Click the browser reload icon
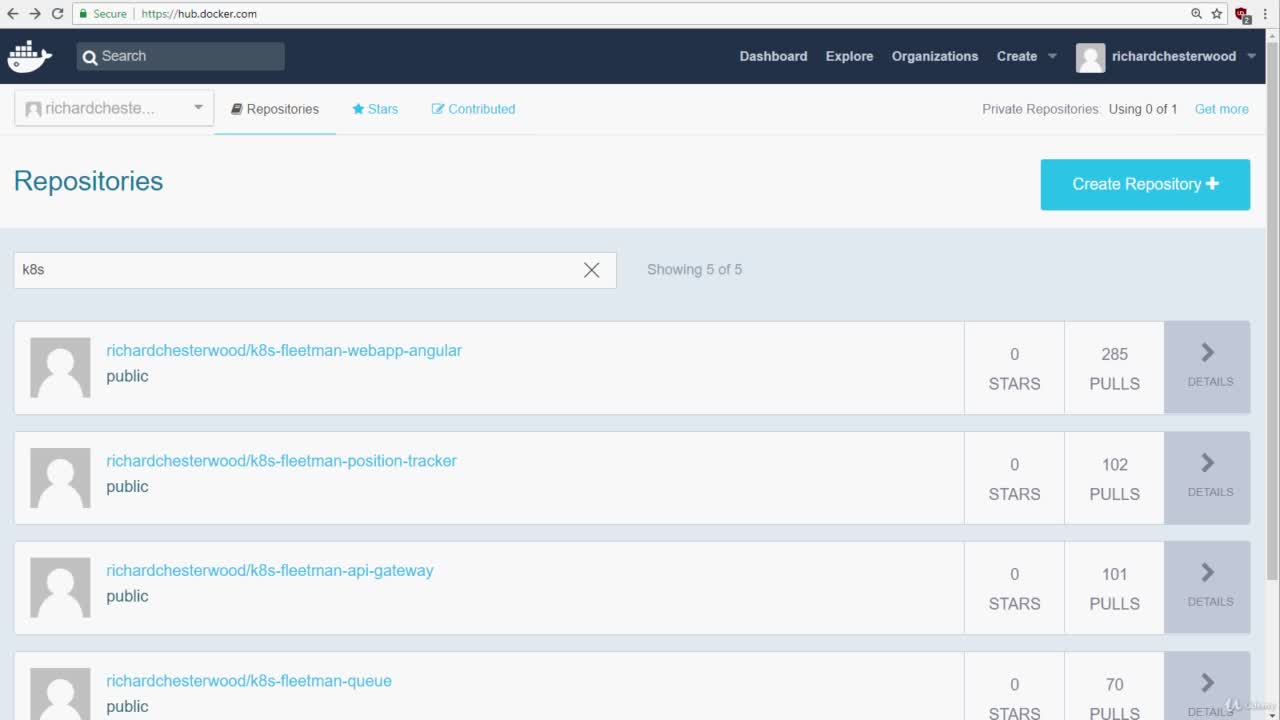The width and height of the screenshot is (1280, 720). coord(57,14)
